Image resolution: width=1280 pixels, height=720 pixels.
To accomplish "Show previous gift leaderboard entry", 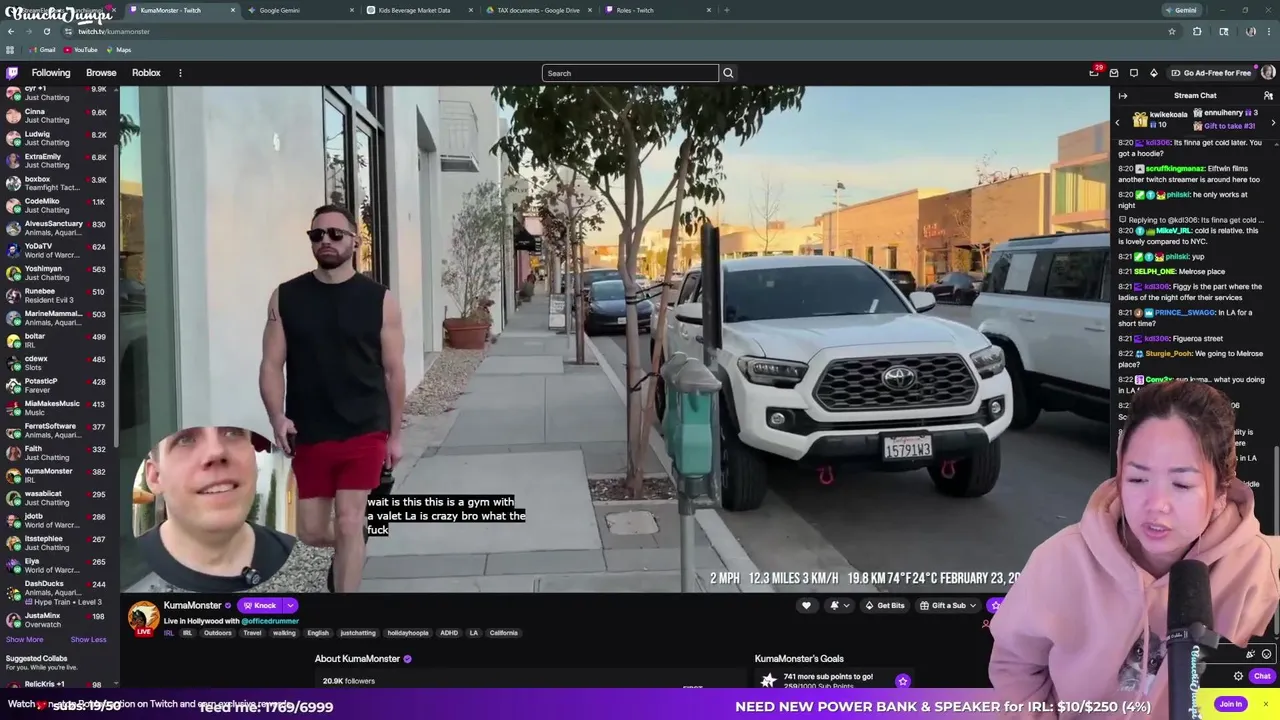I will 1117,122.
